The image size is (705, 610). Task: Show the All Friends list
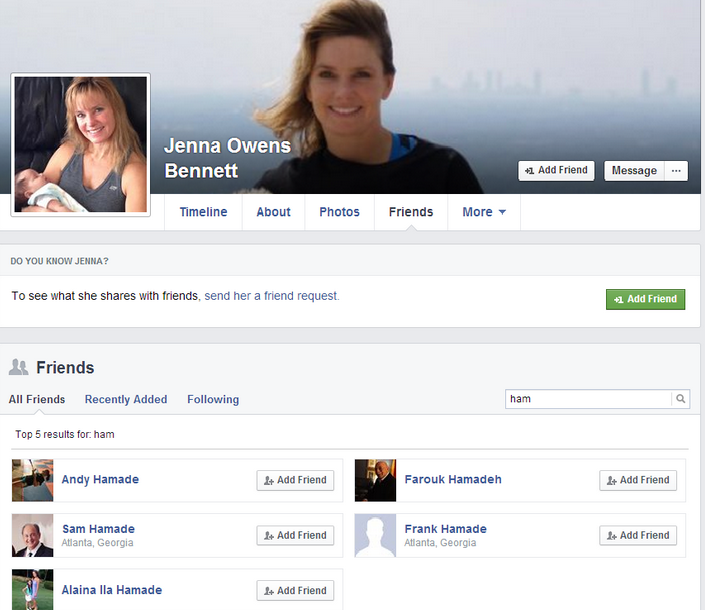point(37,399)
